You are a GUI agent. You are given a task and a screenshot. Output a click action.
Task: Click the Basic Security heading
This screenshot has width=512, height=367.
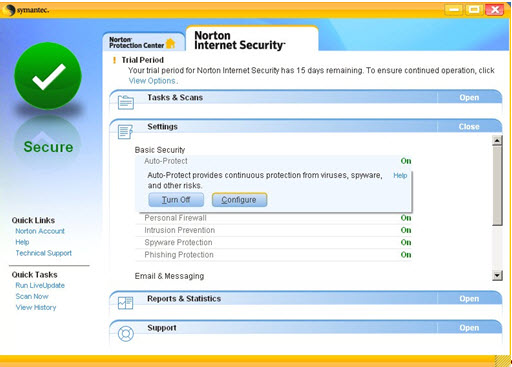[160, 150]
